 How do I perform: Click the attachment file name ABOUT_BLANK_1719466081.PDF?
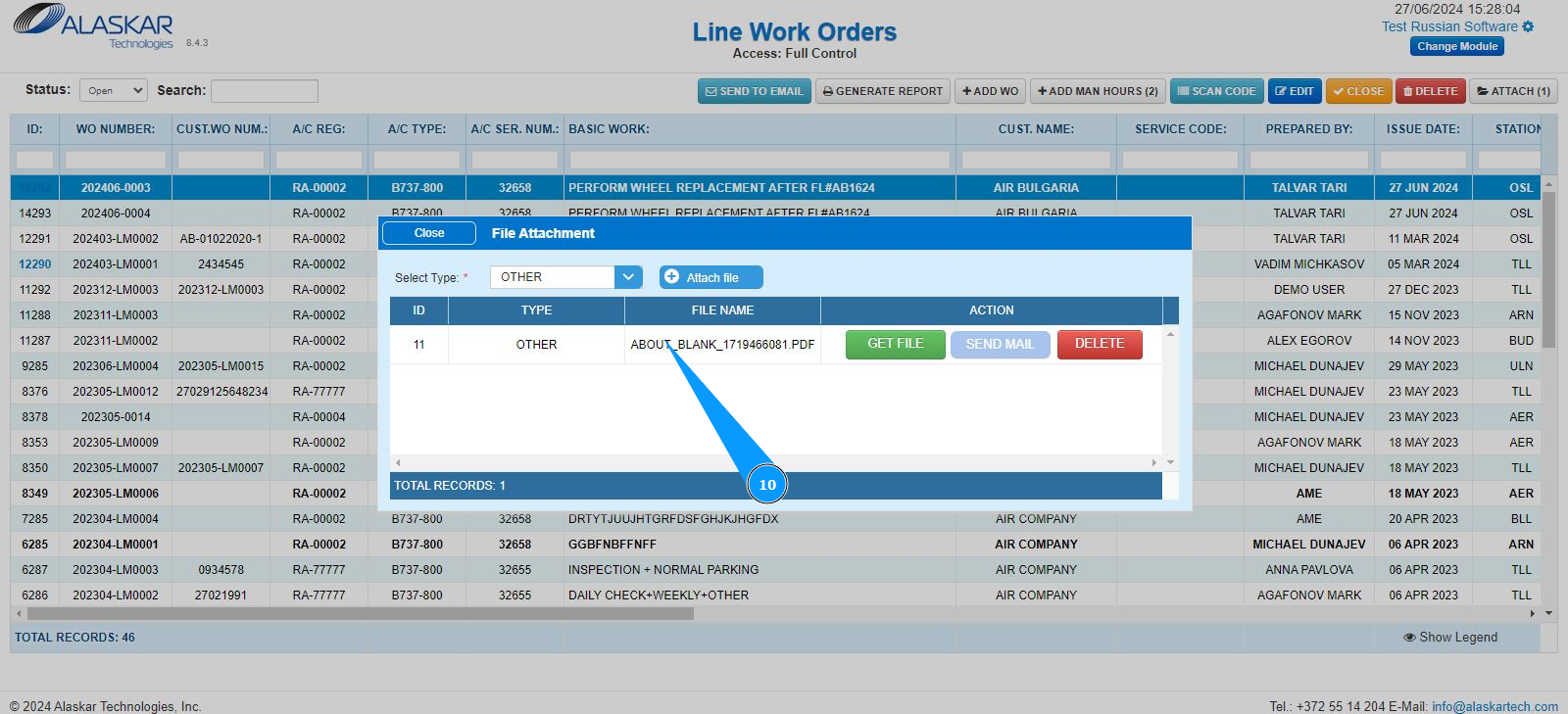point(722,345)
